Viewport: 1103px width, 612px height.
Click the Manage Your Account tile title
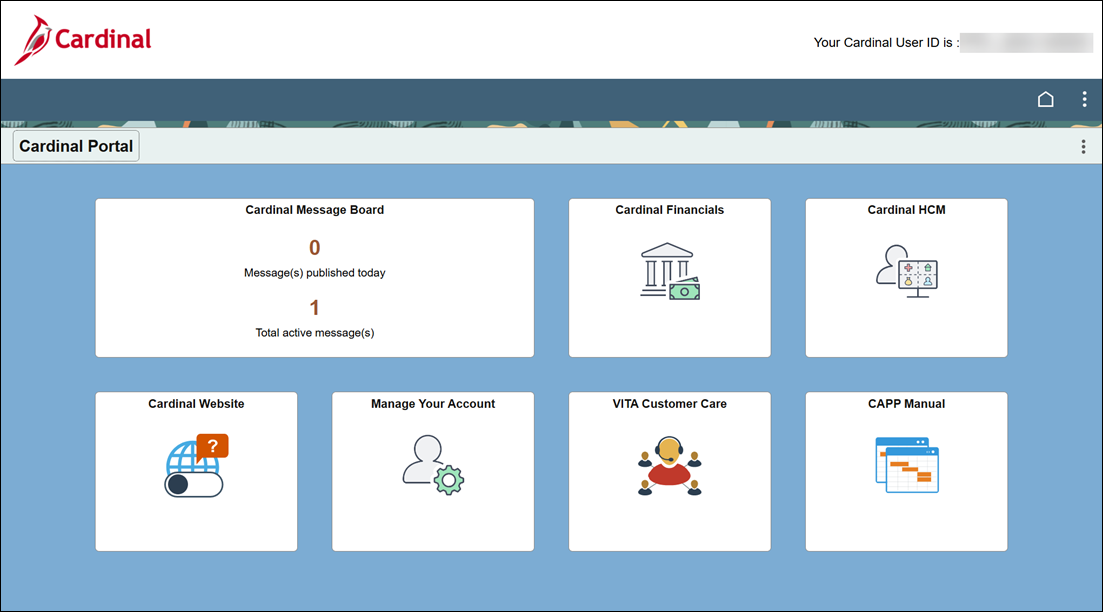coord(433,404)
